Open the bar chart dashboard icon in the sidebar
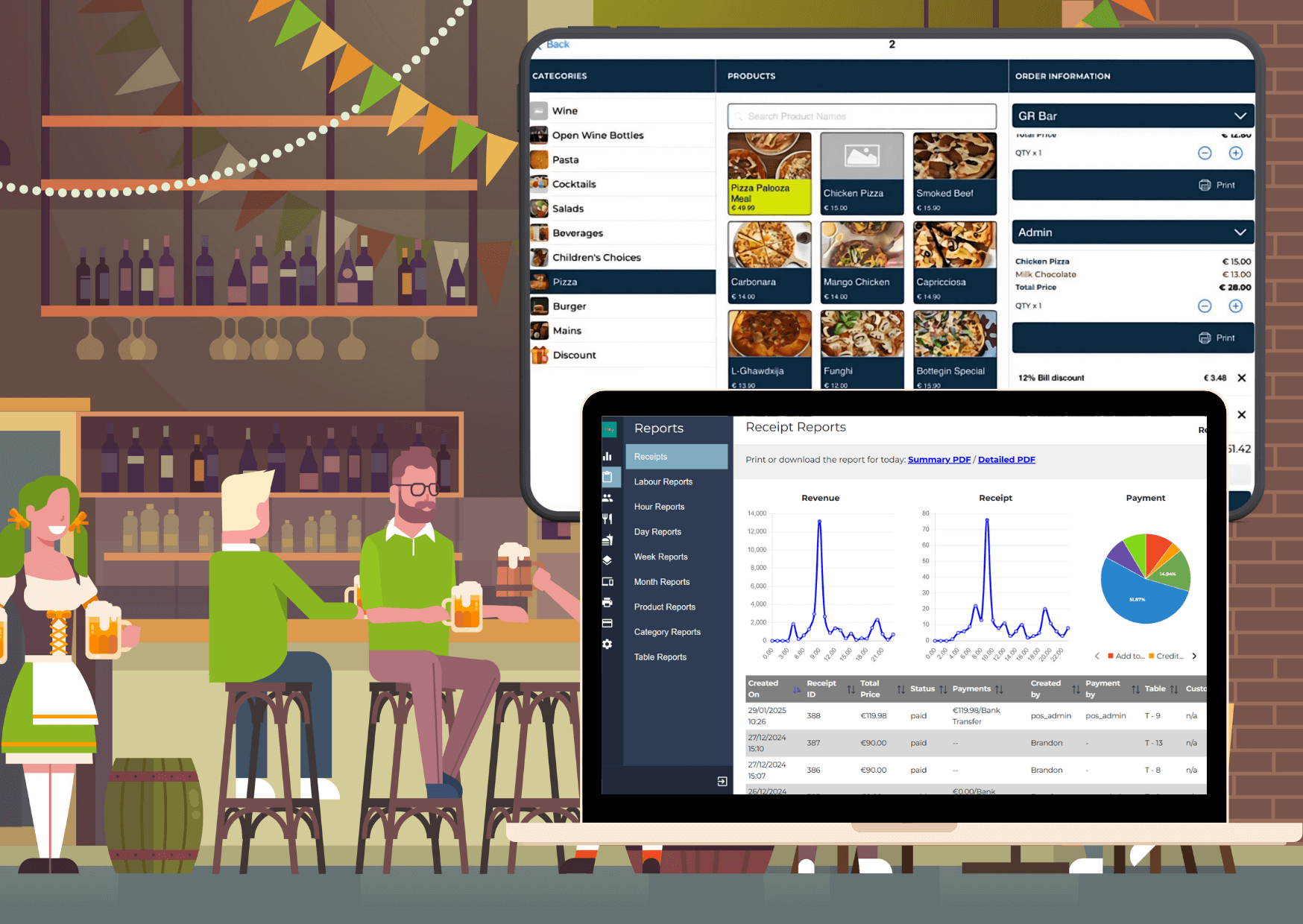Viewport: 1303px width, 924px height. pos(608,456)
